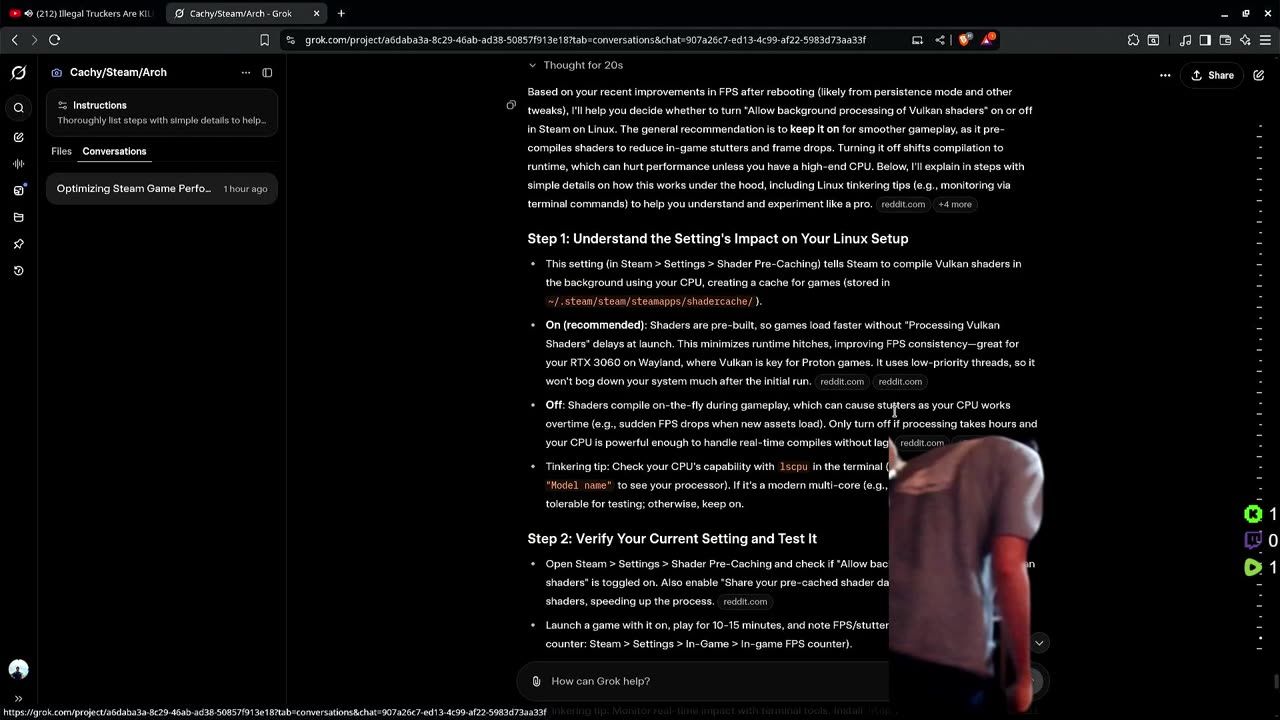1280x720 pixels.
Task: Jump to latest with the down arrow button
Action: (x=1039, y=643)
